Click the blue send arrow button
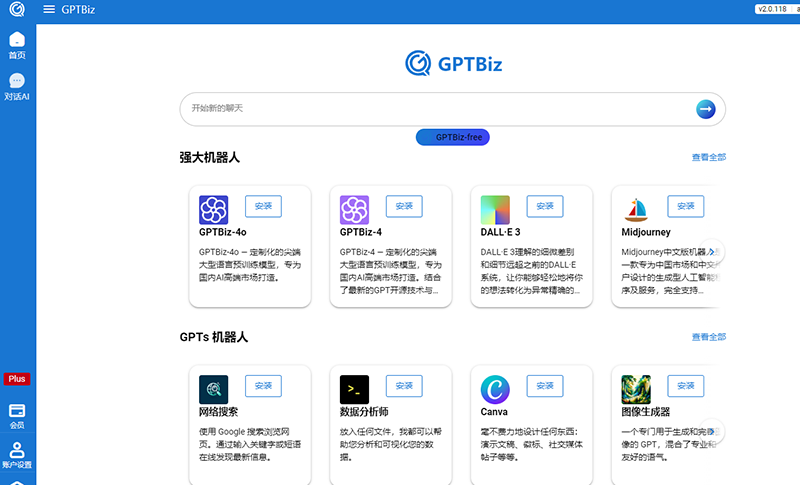Screen dimensions: 800x485 [x=706, y=109]
